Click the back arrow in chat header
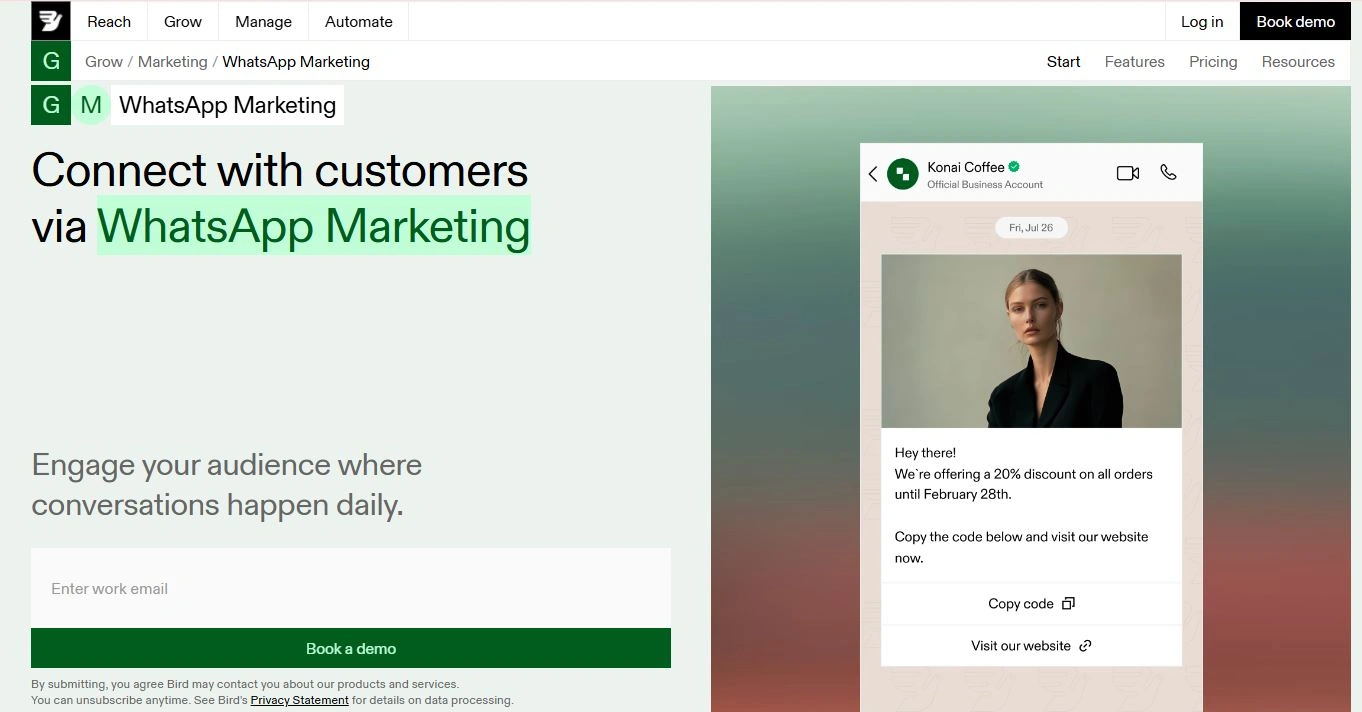The image size is (1362, 712). [x=873, y=174]
